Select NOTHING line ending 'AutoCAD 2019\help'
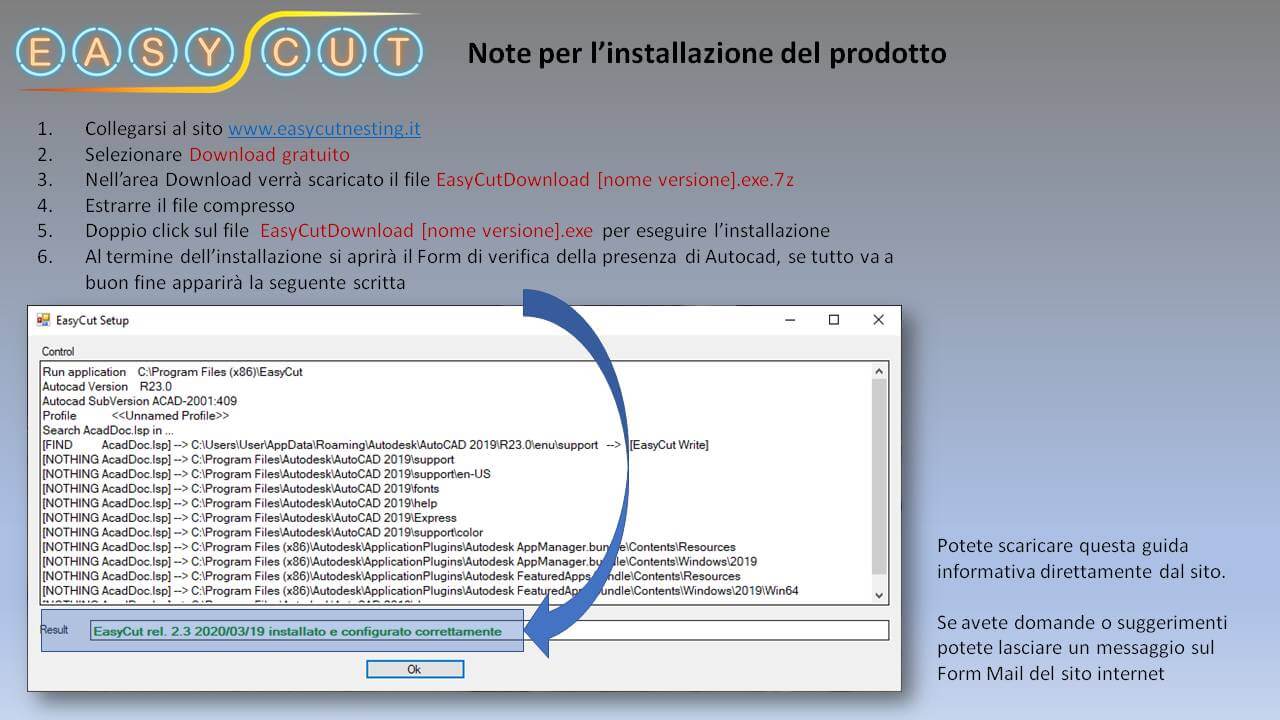Viewport: 1280px width, 720px height. [x=240, y=503]
